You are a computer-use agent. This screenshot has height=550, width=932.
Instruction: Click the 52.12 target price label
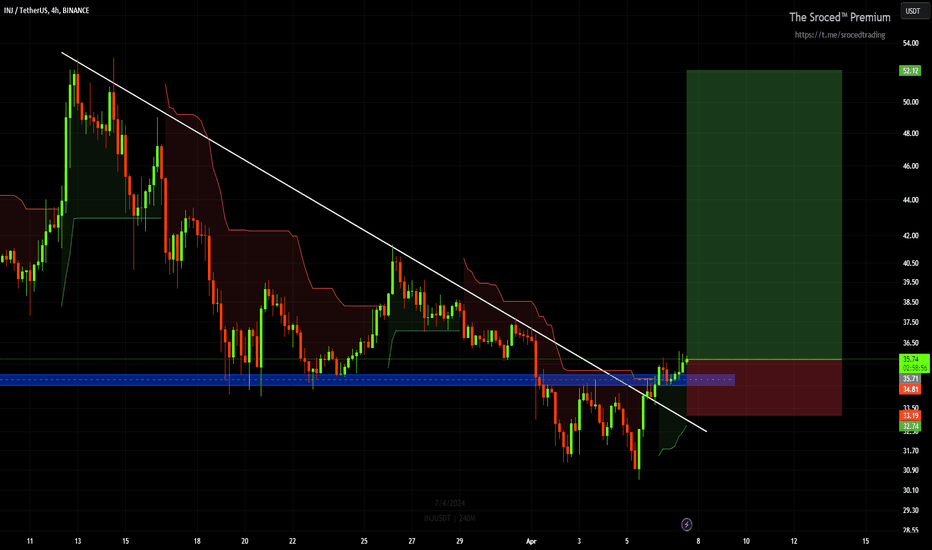(911, 71)
